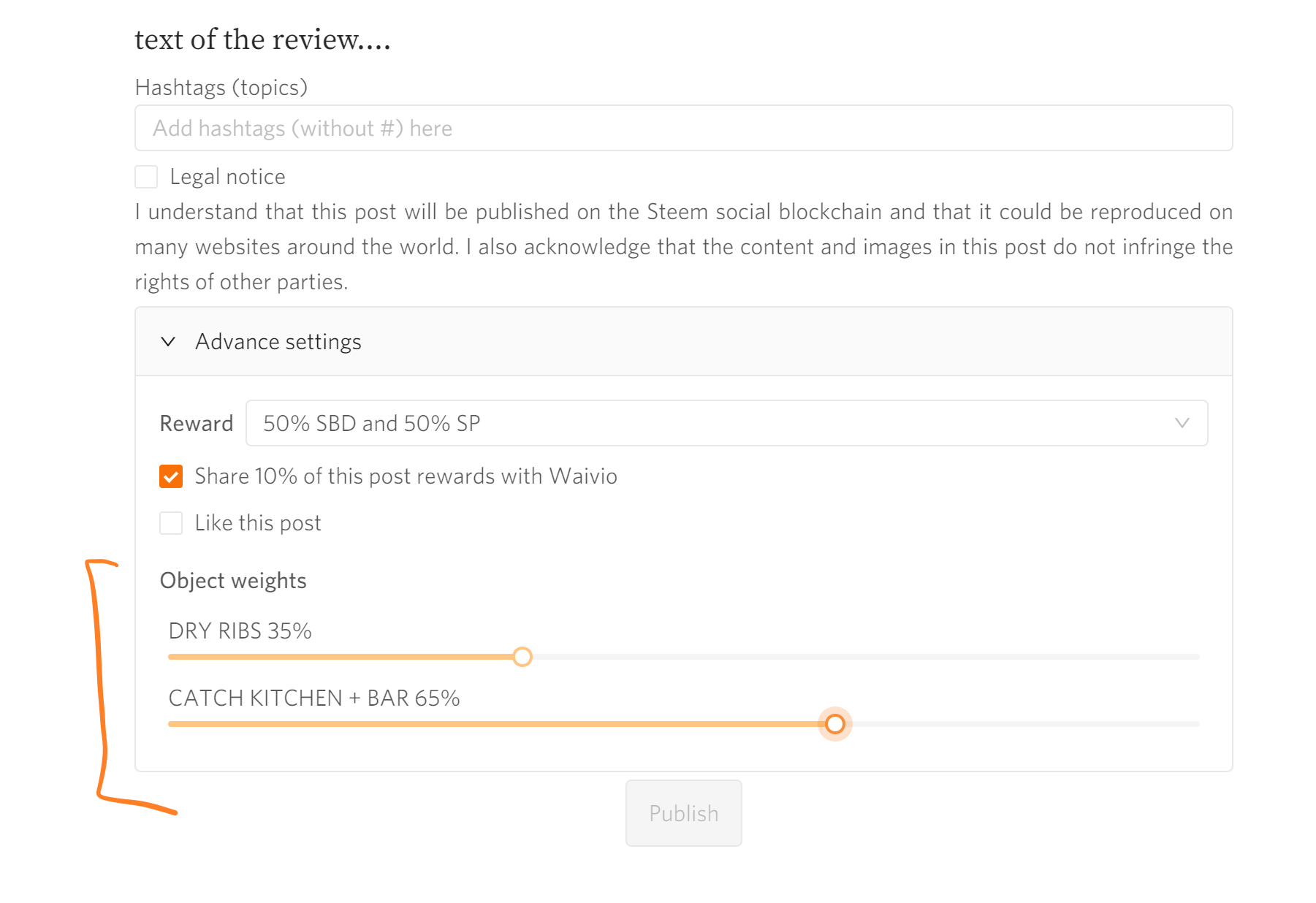Click the filled portion of CATCH KITCHEN + BAR track

click(x=497, y=724)
